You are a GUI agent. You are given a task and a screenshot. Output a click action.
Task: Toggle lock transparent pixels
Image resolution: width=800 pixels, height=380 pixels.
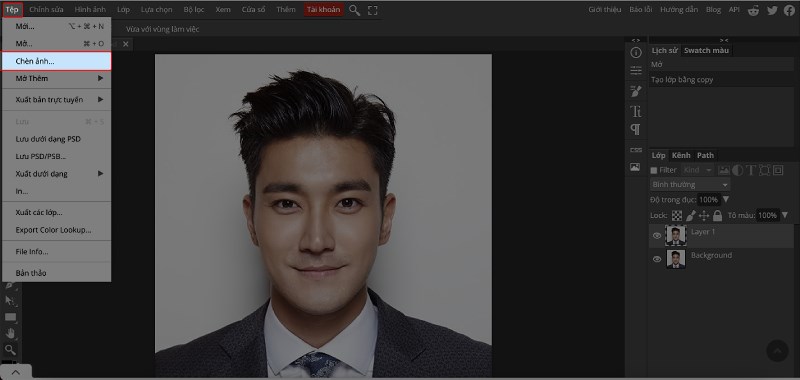[x=677, y=215]
